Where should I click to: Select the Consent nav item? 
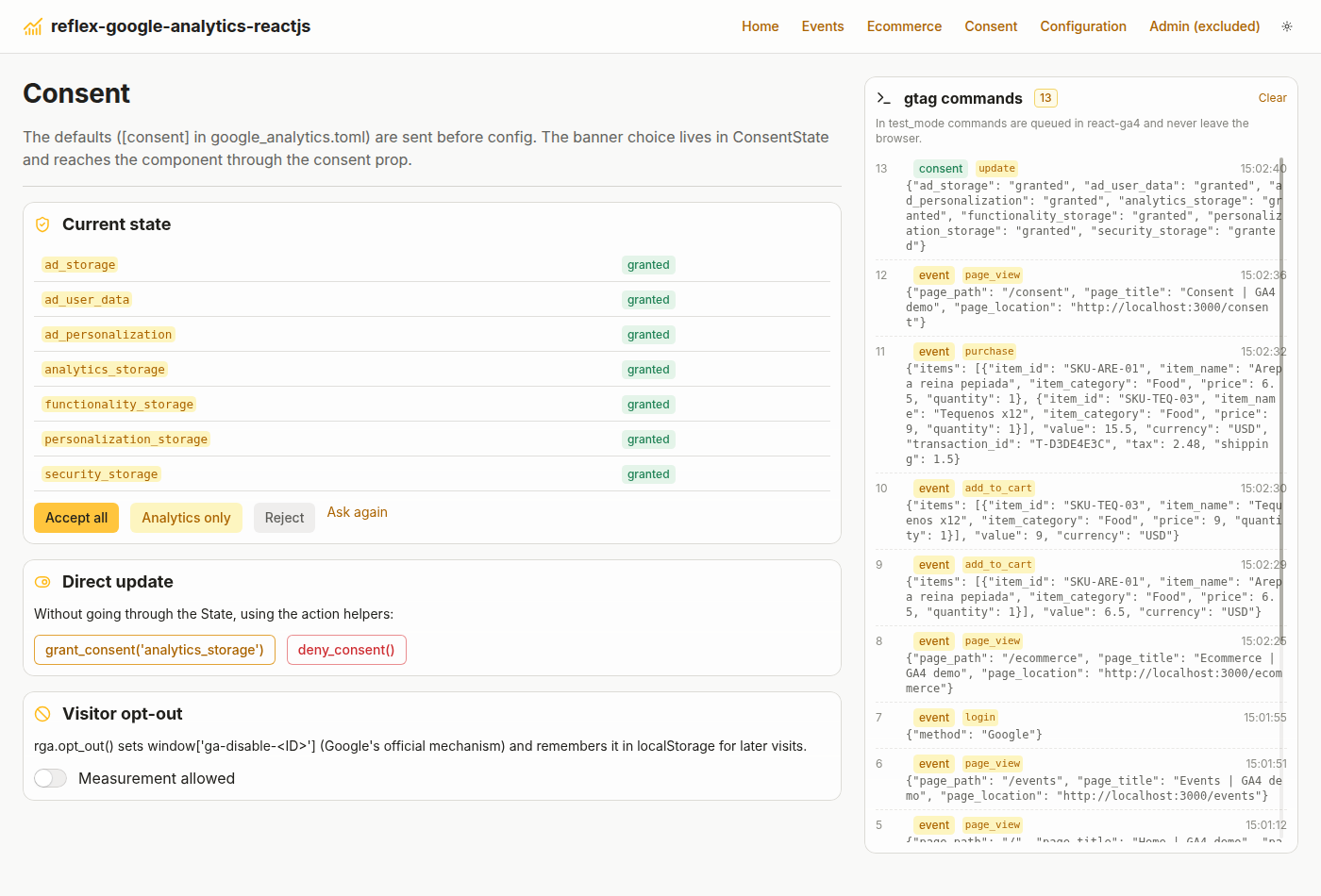tap(991, 26)
